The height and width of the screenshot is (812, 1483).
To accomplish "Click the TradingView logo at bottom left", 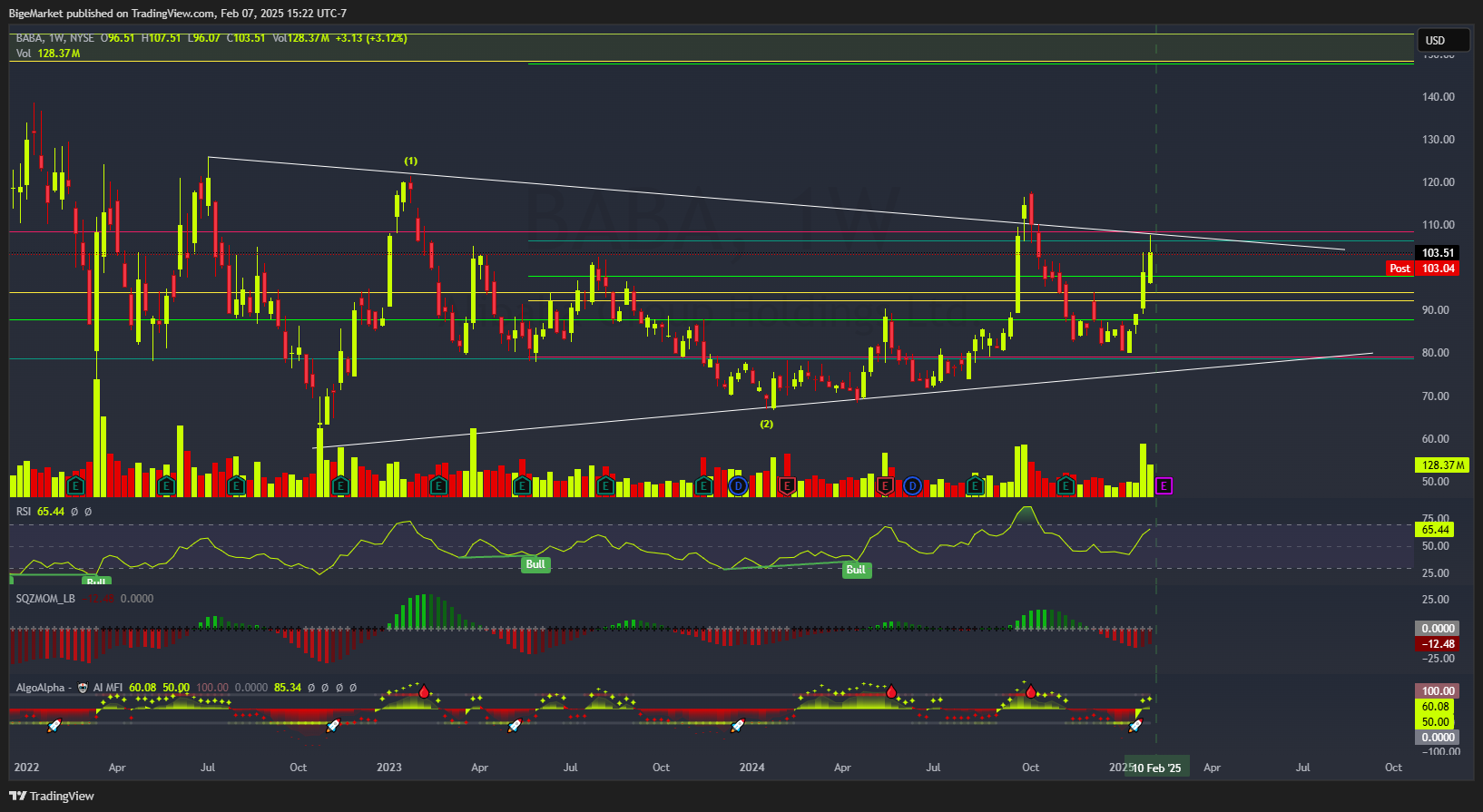I will click(x=52, y=796).
